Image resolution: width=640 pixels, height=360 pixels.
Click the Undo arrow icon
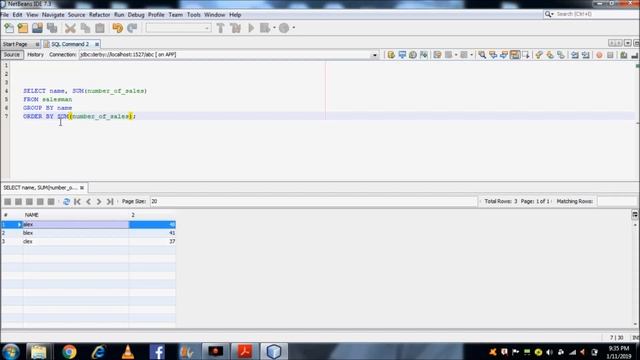click(x=118, y=28)
